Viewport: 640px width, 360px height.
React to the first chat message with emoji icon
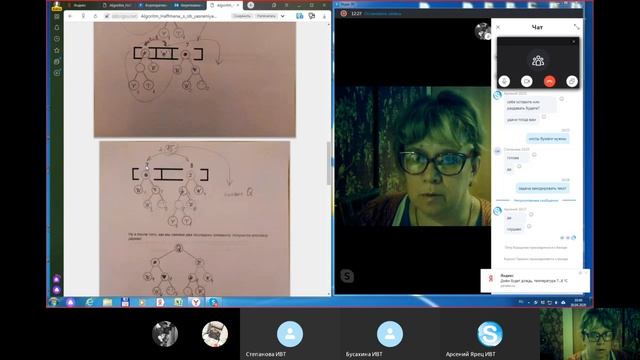click(562, 99)
